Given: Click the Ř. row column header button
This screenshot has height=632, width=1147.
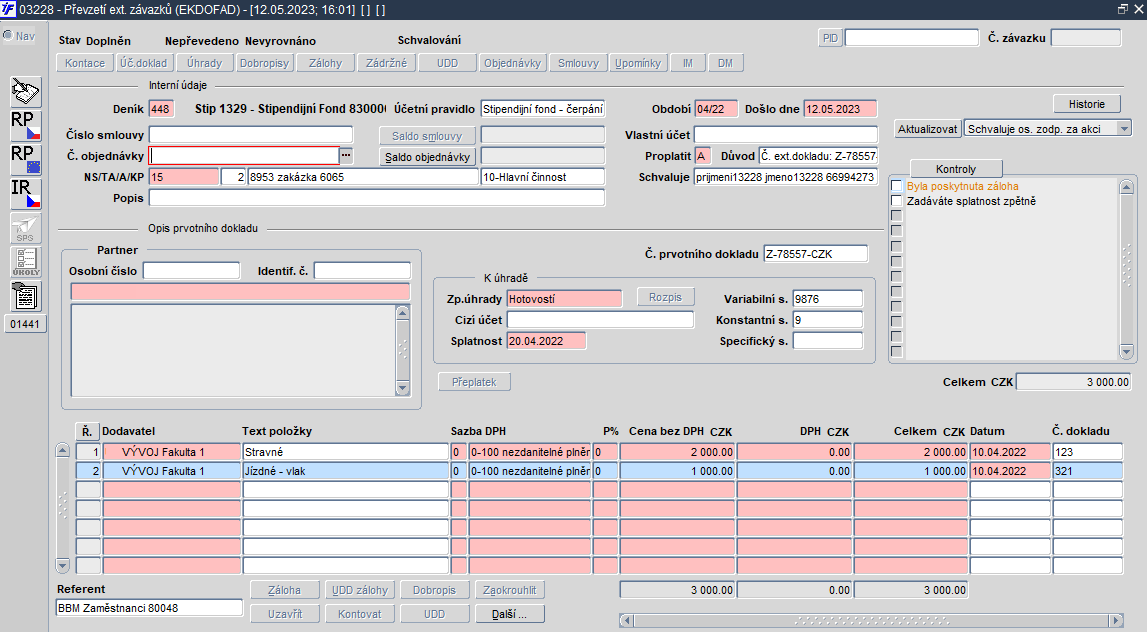Looking at the screenshot, I should (x=88, y=431).
